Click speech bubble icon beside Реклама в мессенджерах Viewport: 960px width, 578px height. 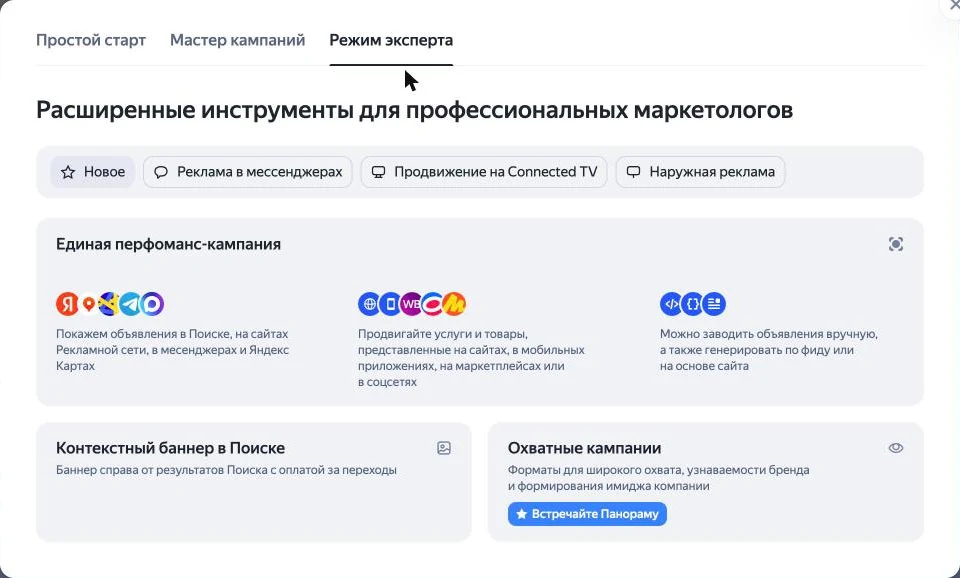pyautogui.click(x=161, y=172)
